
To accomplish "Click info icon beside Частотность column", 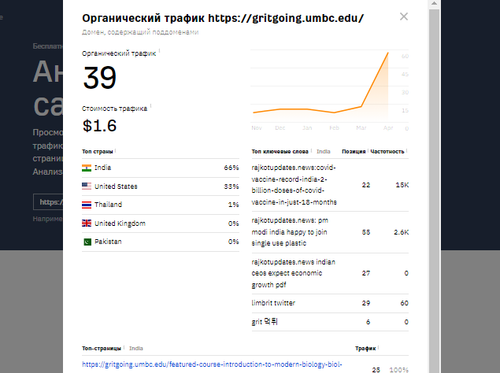I will [407, 151].
